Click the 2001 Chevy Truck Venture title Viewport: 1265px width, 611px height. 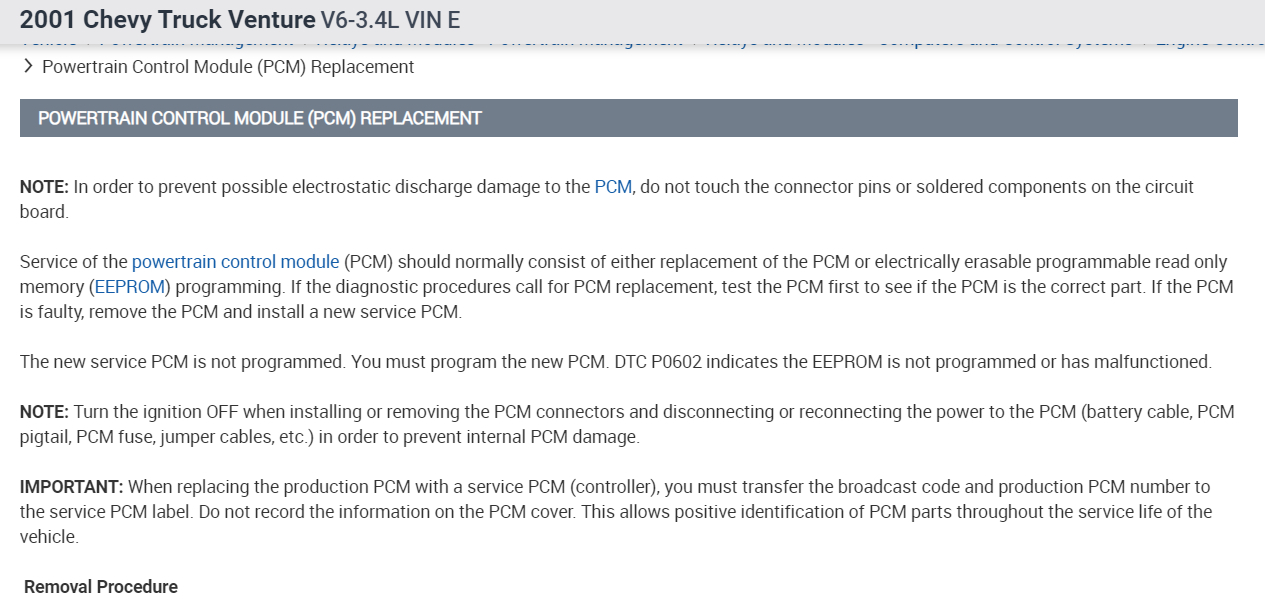coord(166,19)
